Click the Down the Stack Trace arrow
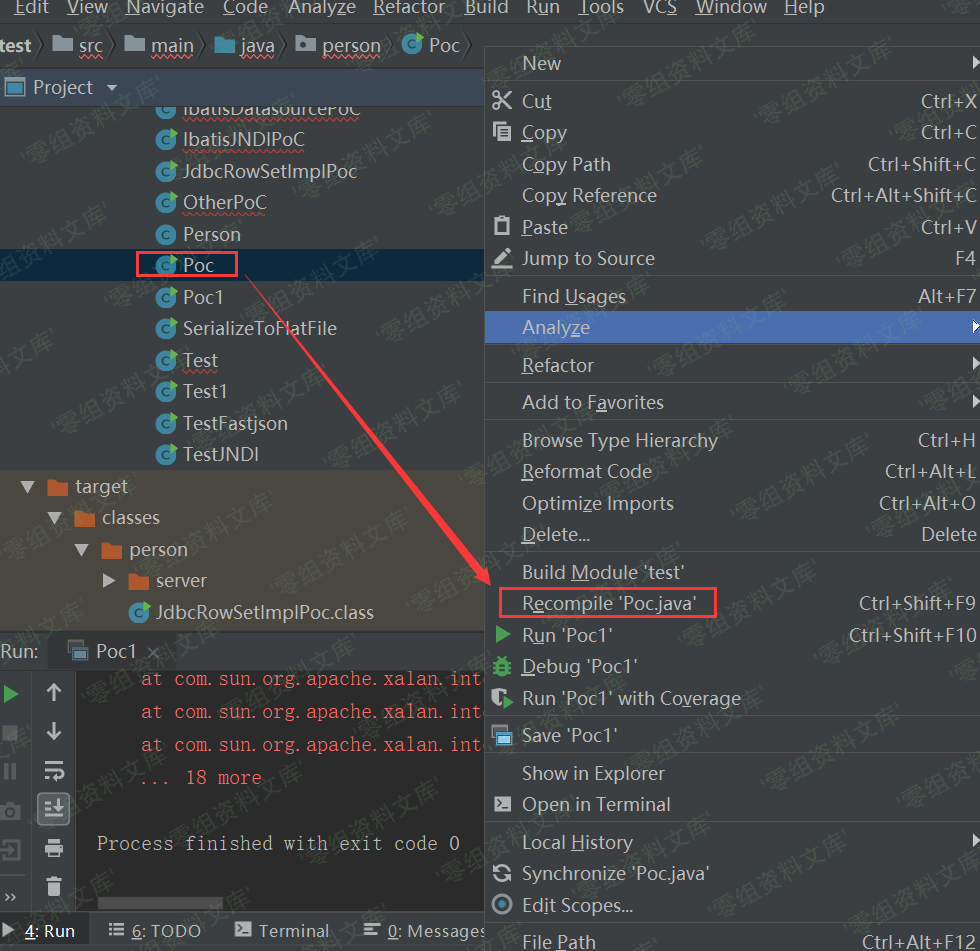This screenshot has height=951, width=980. 54,731
